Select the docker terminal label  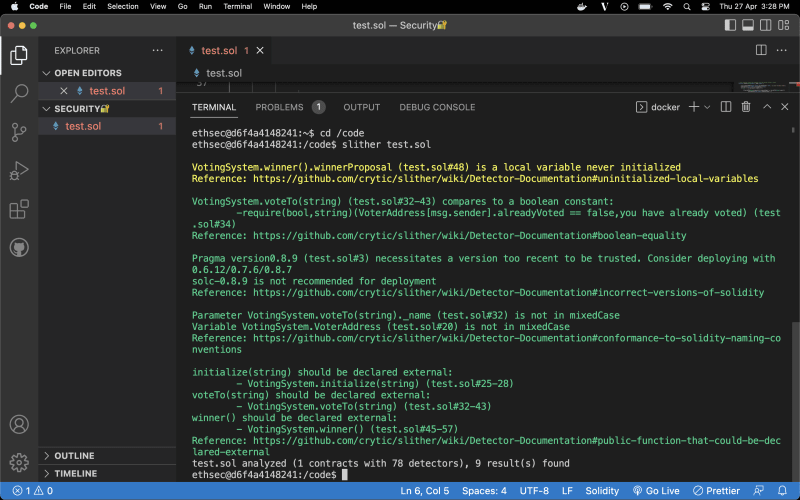point(658,107)
